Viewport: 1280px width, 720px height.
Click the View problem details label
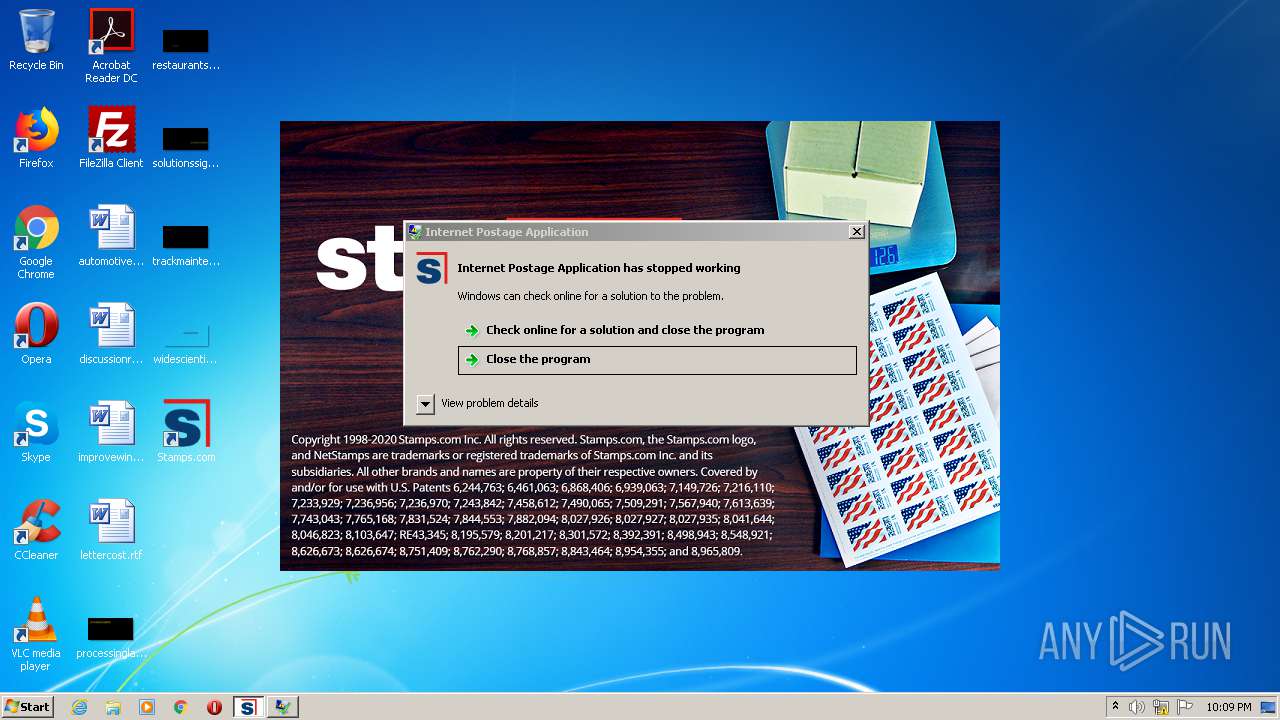(490, 403)
